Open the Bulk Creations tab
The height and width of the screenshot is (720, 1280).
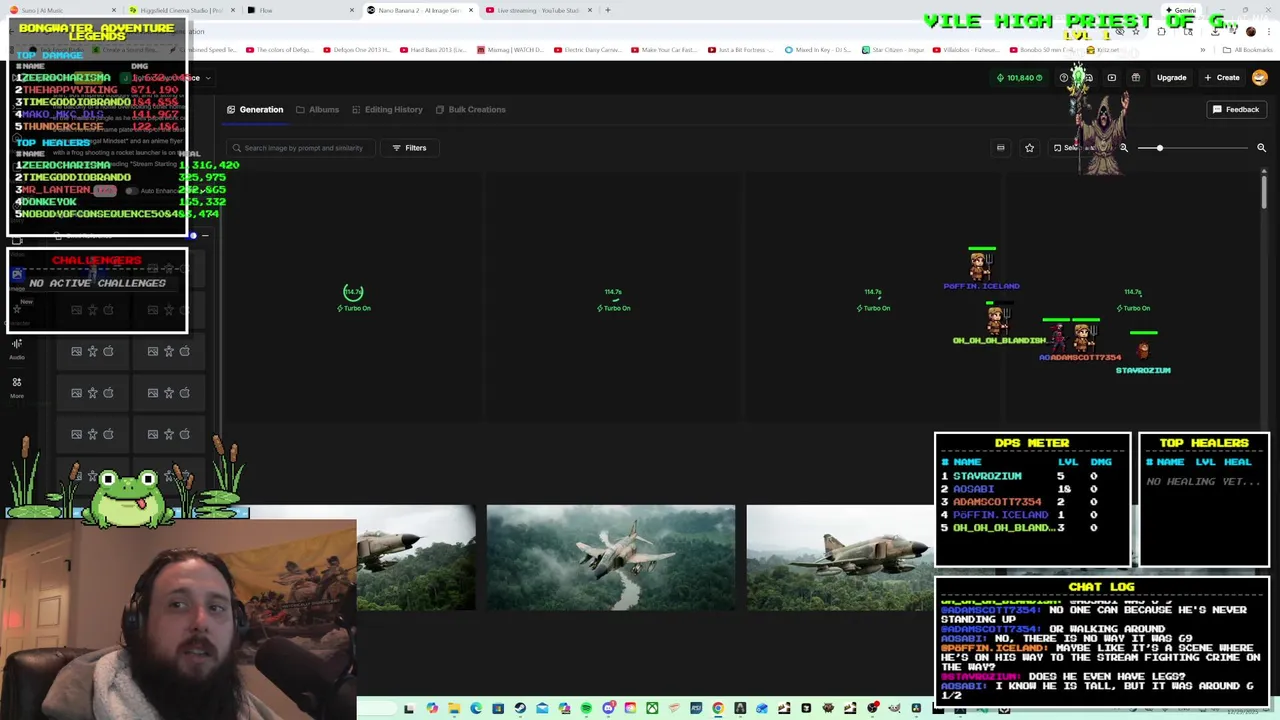click(x=470, y=109)
